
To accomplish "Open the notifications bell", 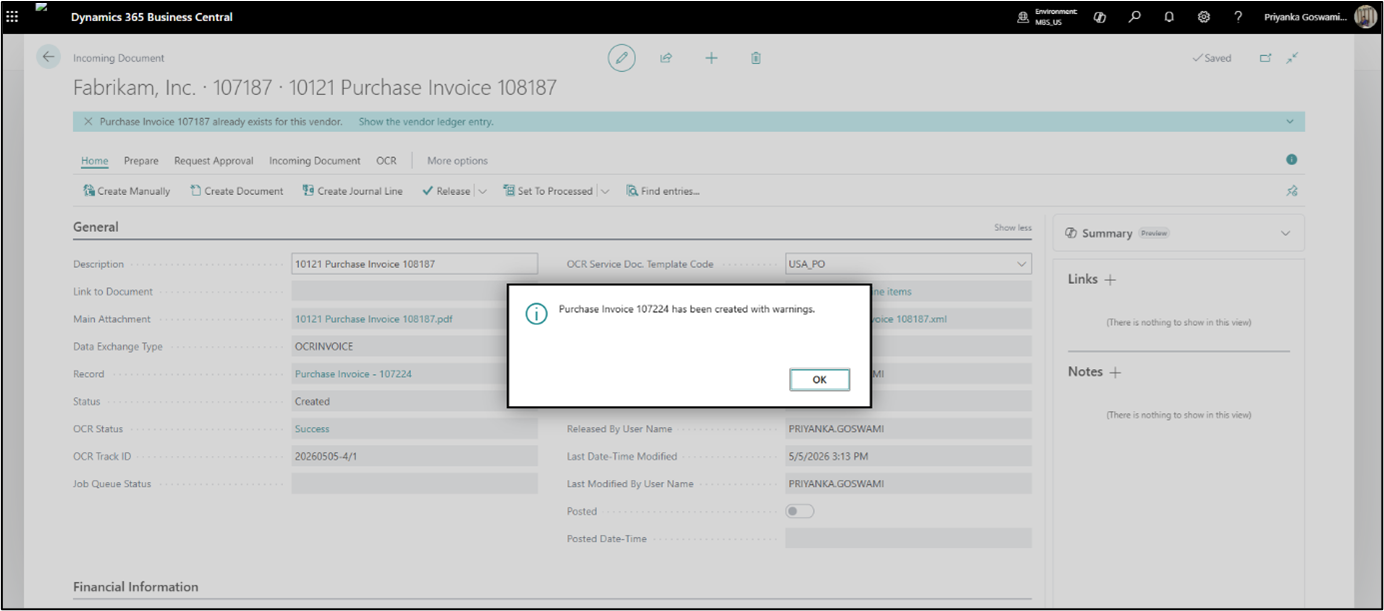I will (1169, 17).
